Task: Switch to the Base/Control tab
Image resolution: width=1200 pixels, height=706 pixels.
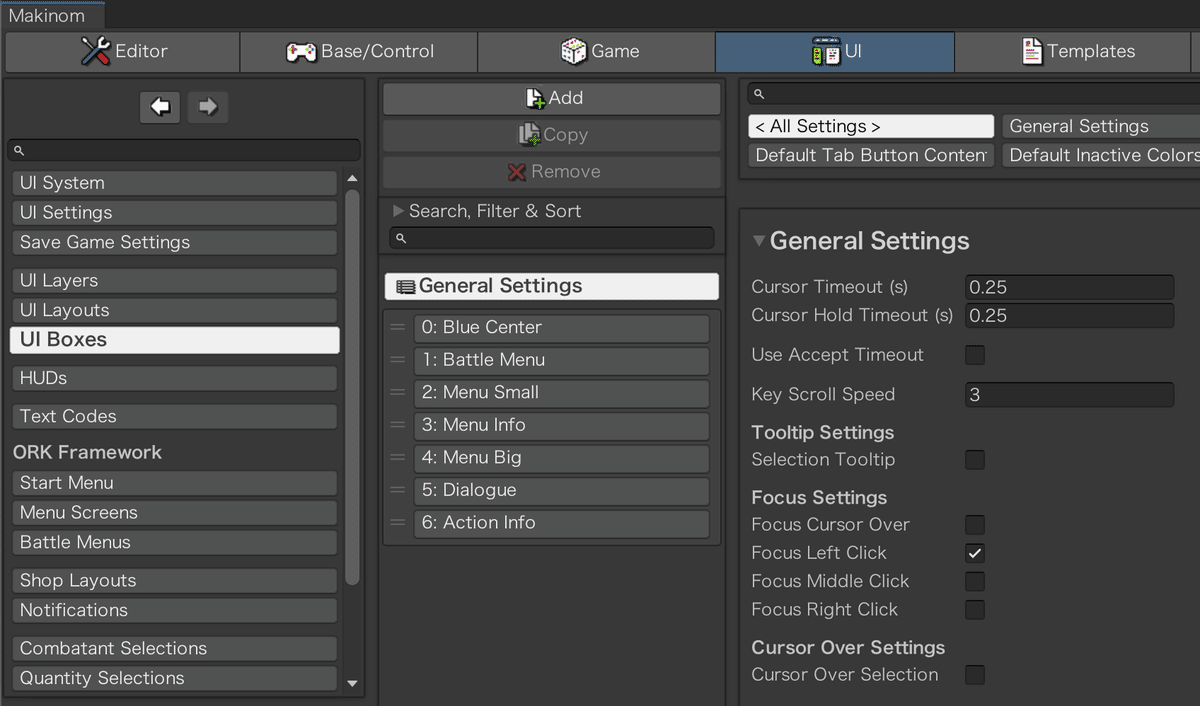Action: tap(359, 52)
